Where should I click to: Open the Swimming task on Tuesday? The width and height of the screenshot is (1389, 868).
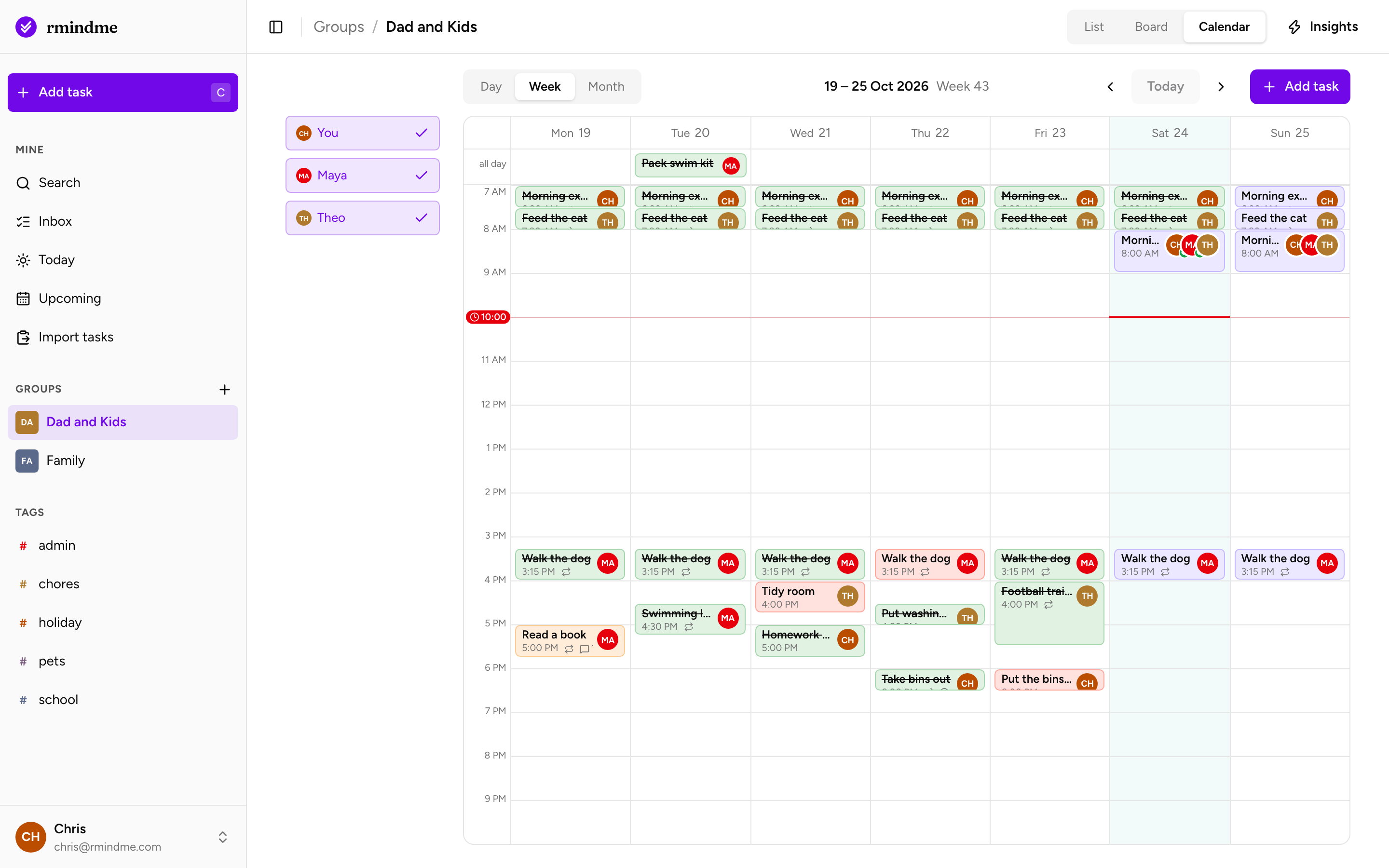690,620
